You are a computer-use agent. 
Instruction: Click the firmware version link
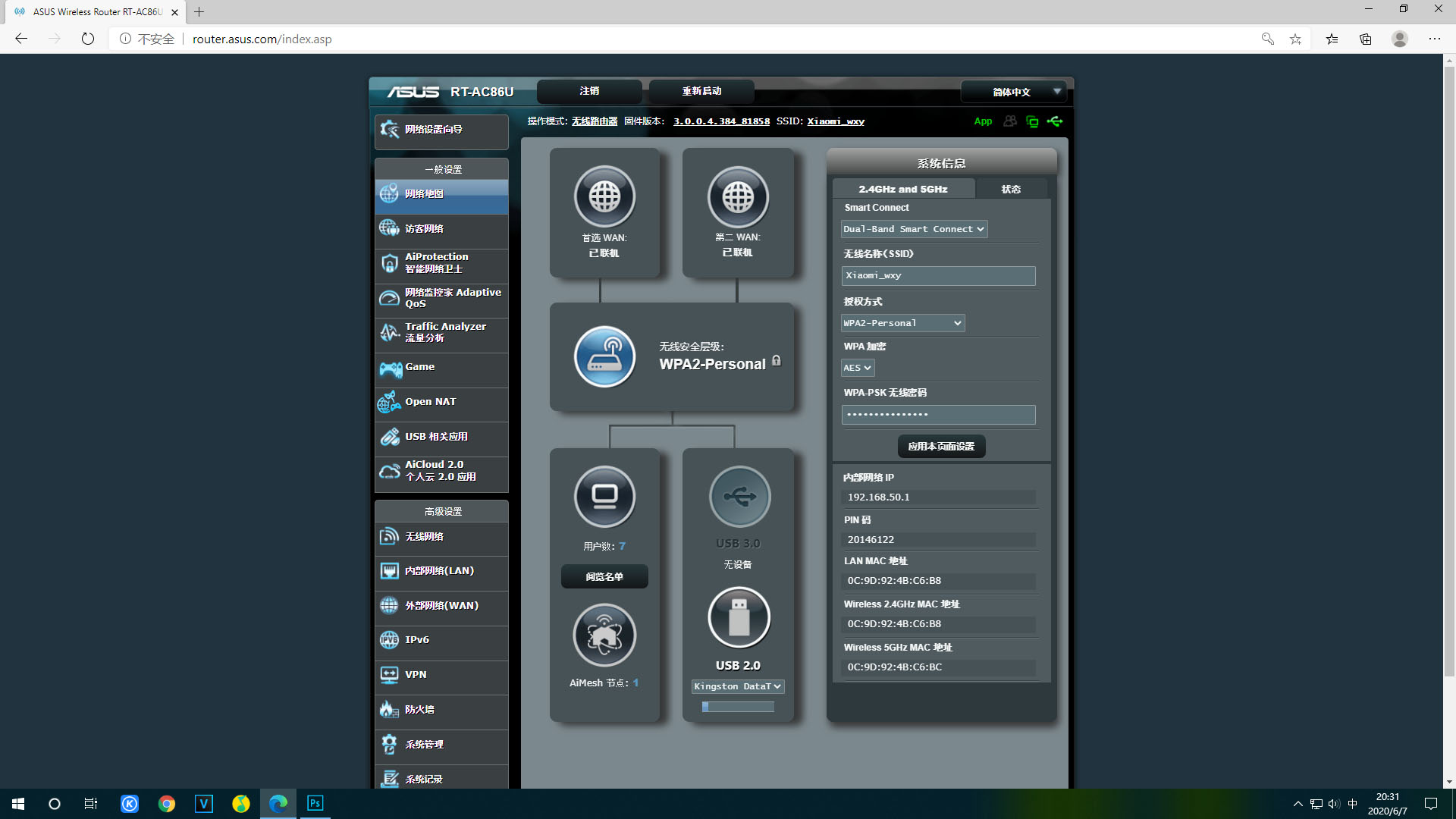(x=721, y=121)
